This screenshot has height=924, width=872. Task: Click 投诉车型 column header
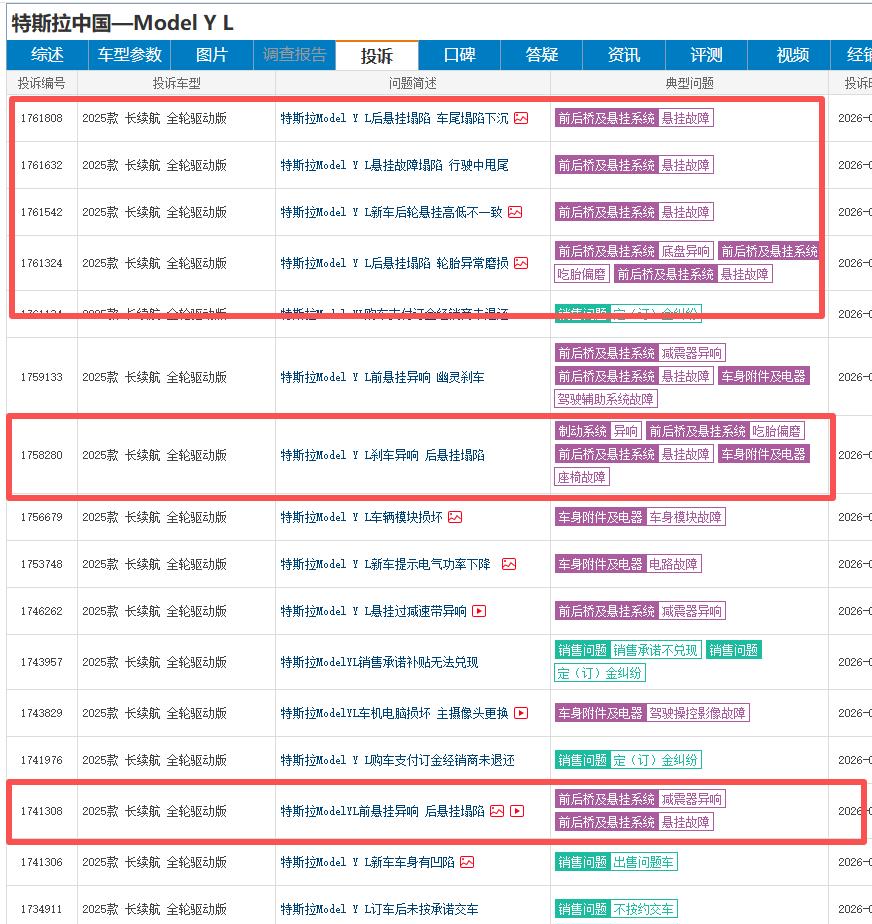pyautogui.click(x=176, y=83)
